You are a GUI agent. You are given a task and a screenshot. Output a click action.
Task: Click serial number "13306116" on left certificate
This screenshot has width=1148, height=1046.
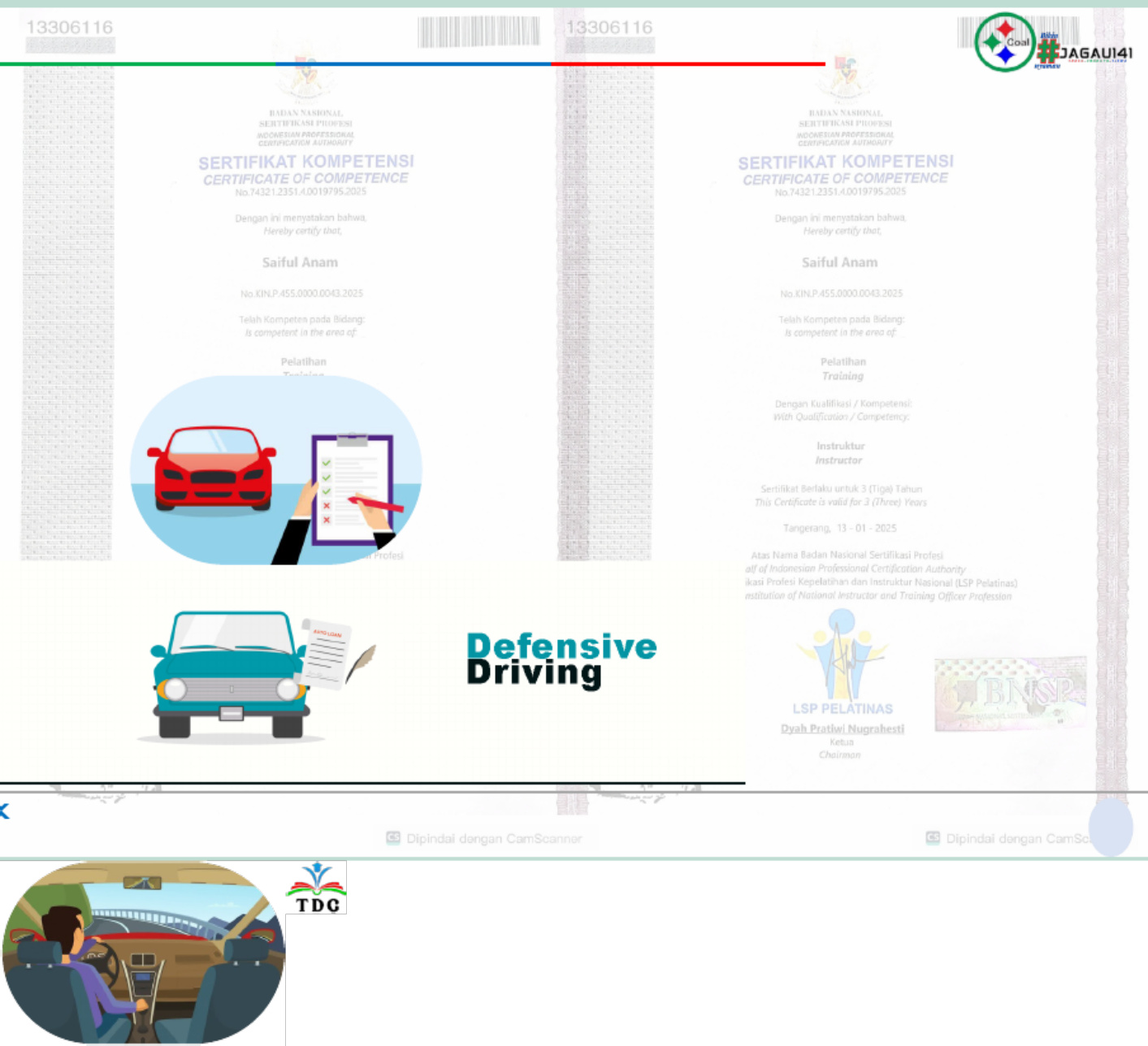[x=70, y=28]
